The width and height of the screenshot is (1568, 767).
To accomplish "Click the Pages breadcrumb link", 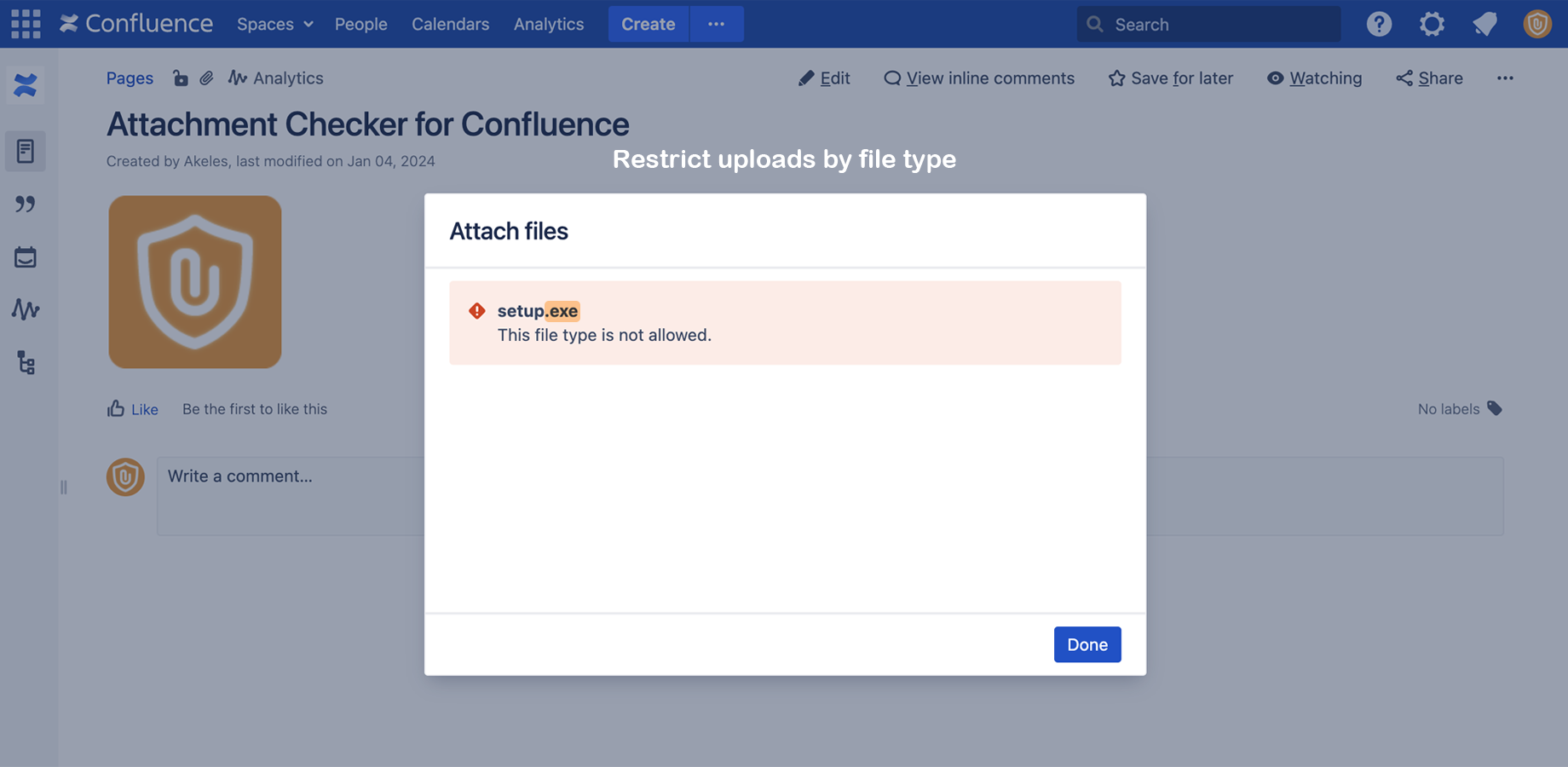I will click(x=130, y=78).
